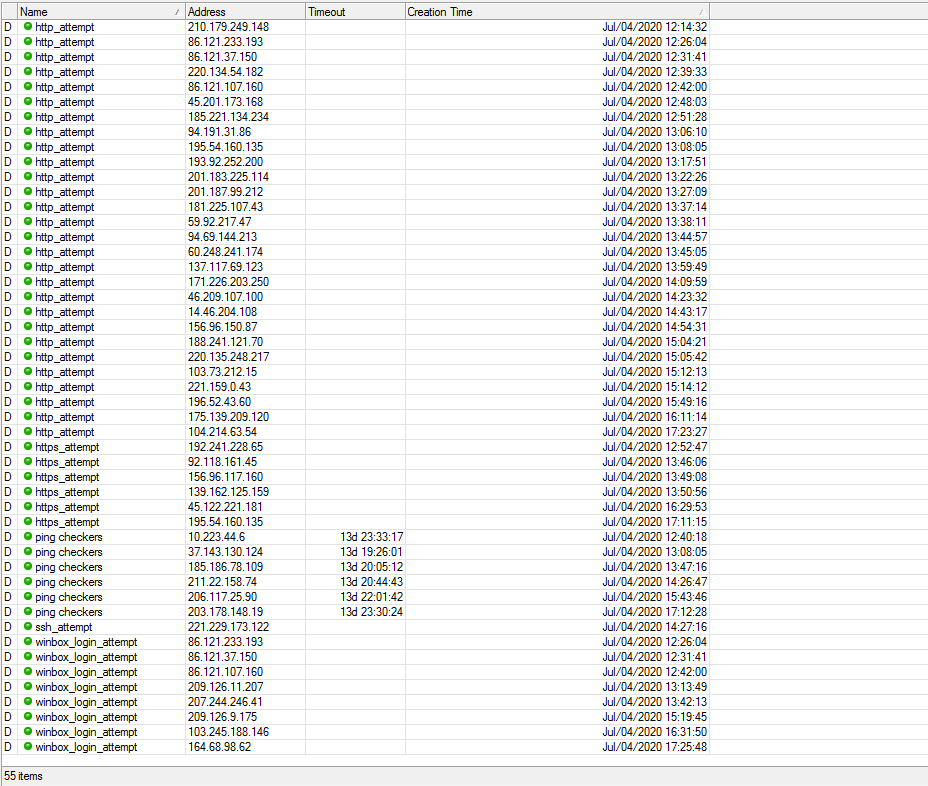This screenshot has width=928, height=786.
Task: Sort list by Creation Time column header
Action: (557, 11)
